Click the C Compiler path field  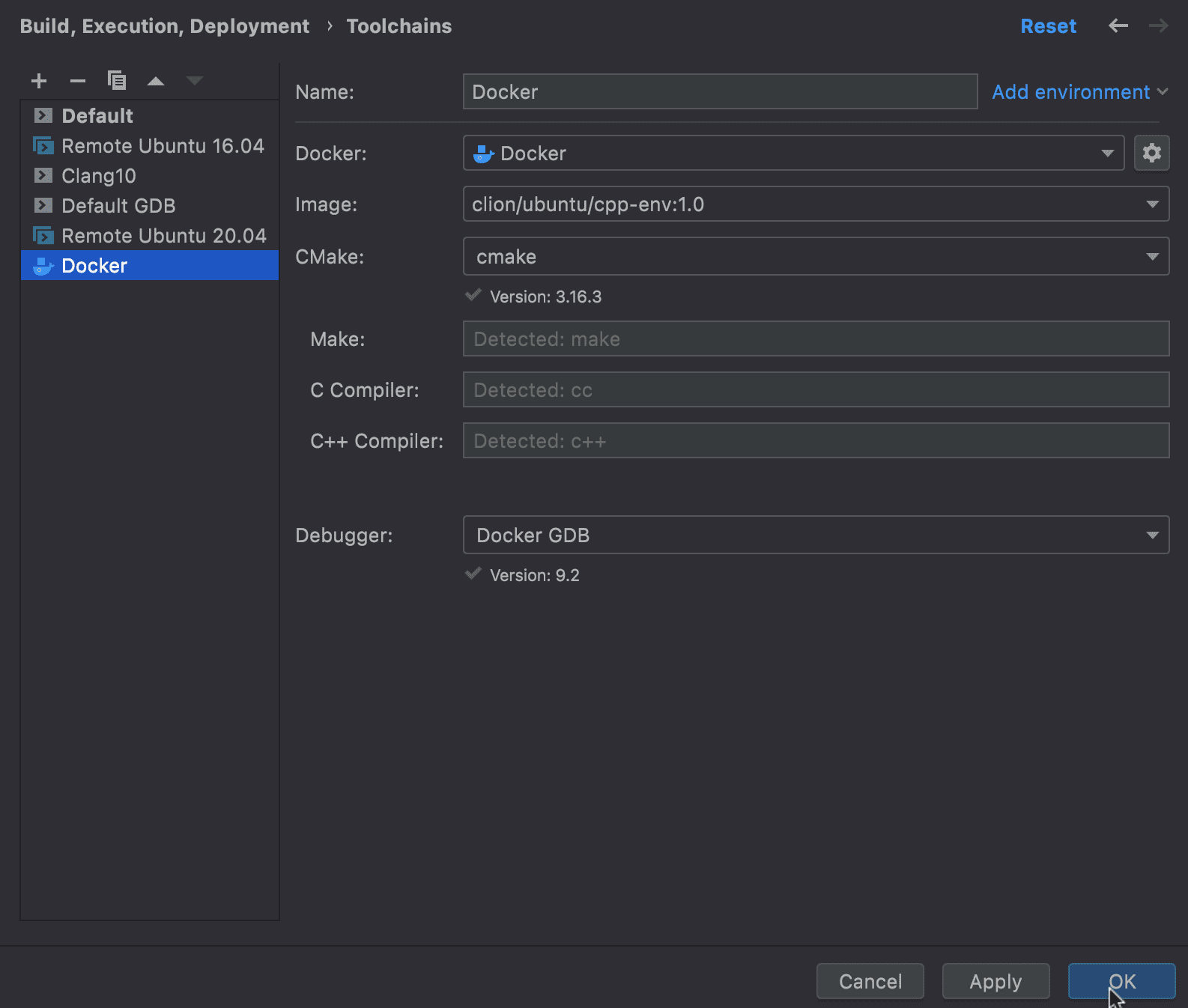tap(816, 390)
